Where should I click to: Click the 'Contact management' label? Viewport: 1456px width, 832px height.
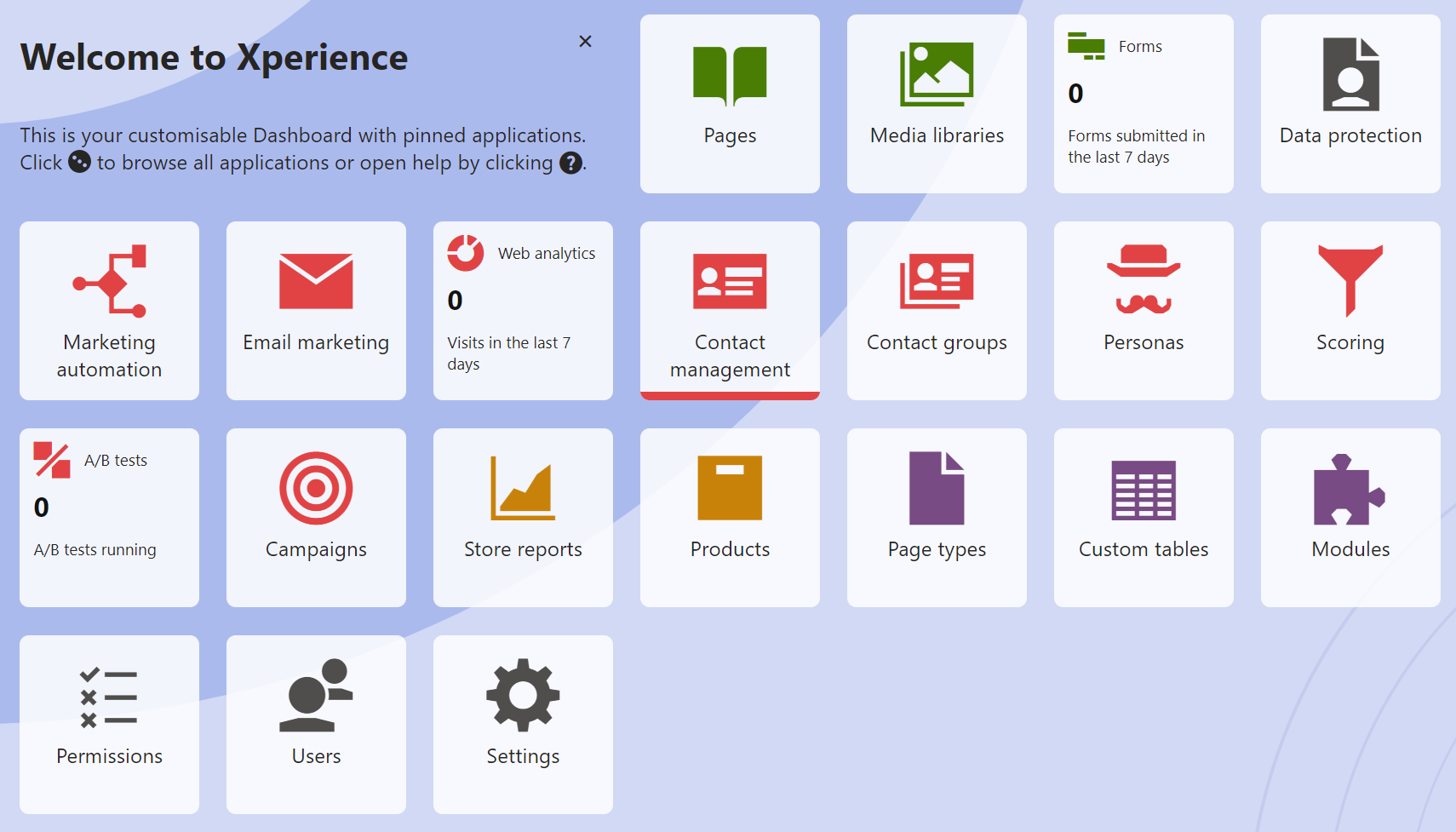730,356
